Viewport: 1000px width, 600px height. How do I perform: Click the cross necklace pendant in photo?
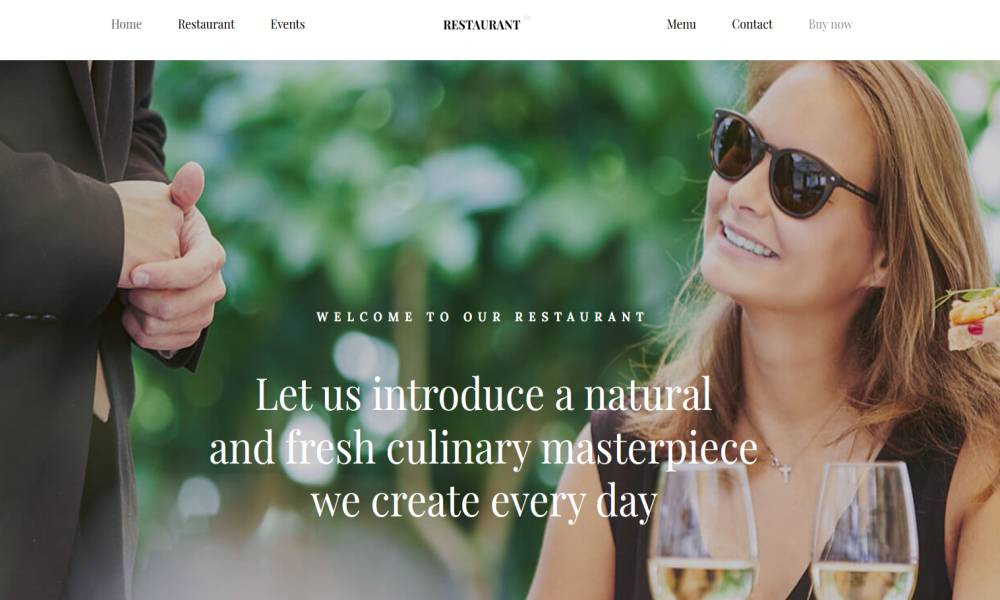tap(785, 472)
